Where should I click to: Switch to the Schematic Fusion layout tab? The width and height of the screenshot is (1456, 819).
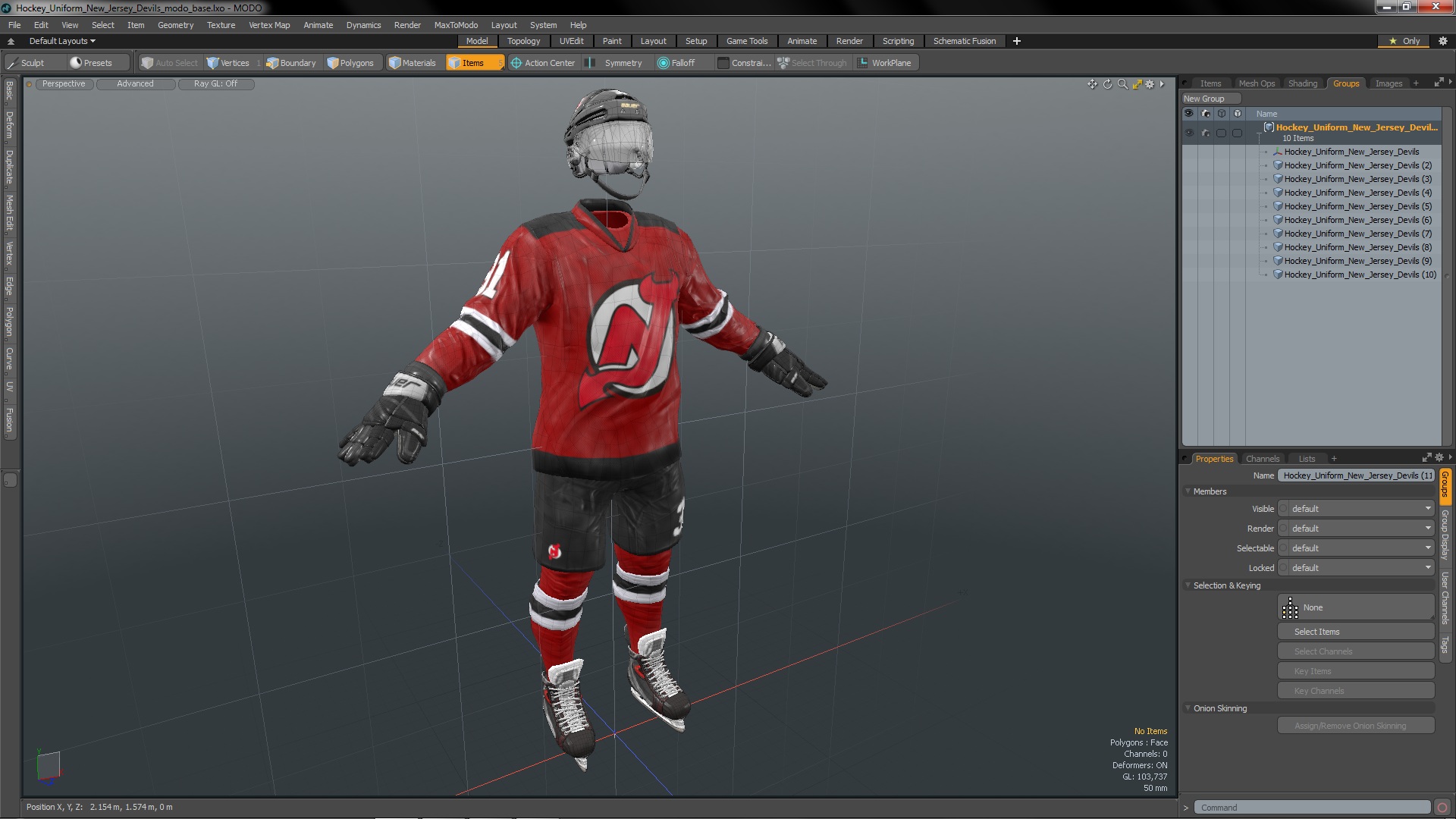click(964, 41)
